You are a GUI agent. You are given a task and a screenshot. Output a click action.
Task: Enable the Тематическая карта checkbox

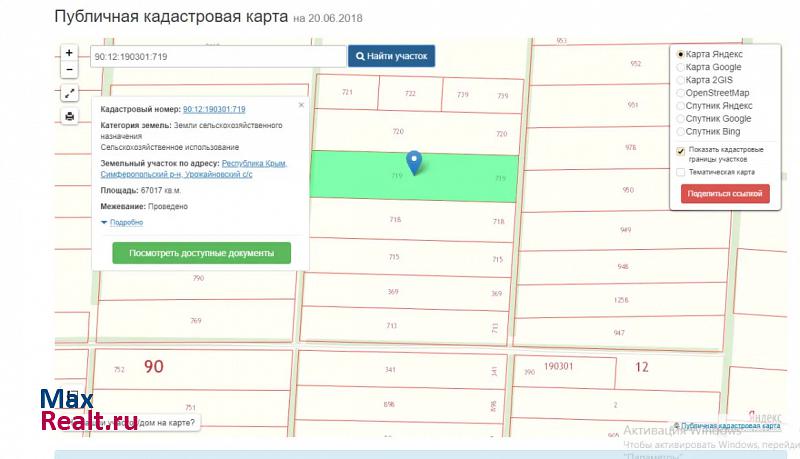pos(681,172)
